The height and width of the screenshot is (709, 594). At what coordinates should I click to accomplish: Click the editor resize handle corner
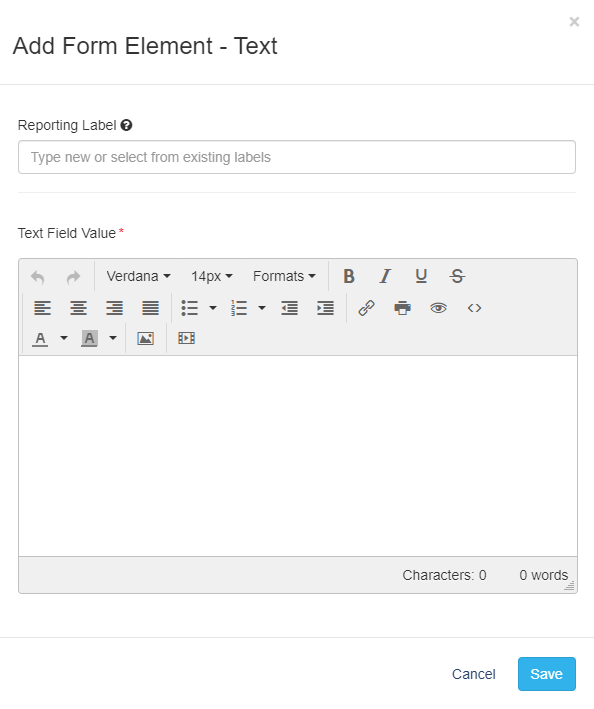(x=570, y=586)
